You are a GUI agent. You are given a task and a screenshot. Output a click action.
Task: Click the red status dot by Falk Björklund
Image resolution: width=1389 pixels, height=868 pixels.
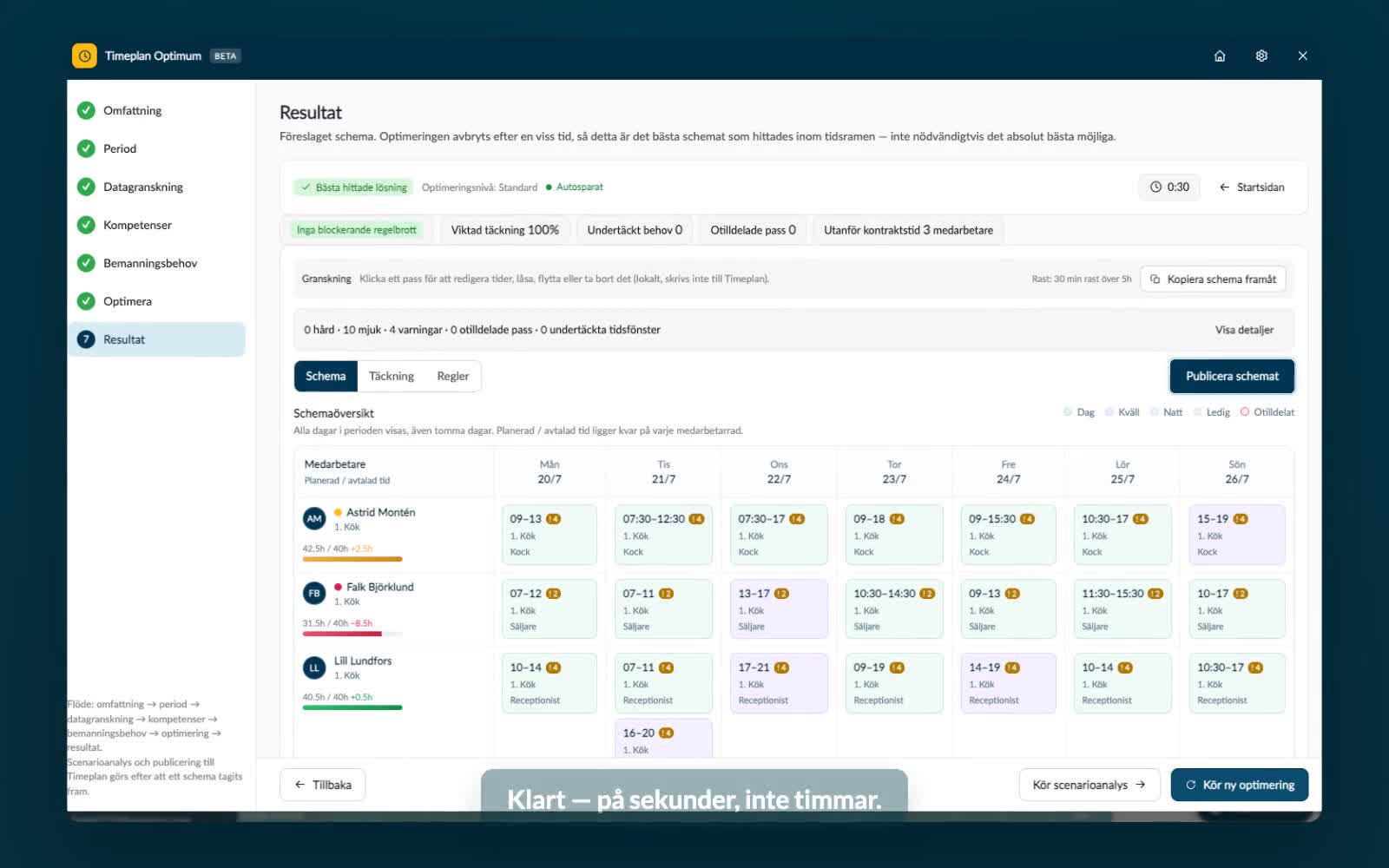pos(338,587)
